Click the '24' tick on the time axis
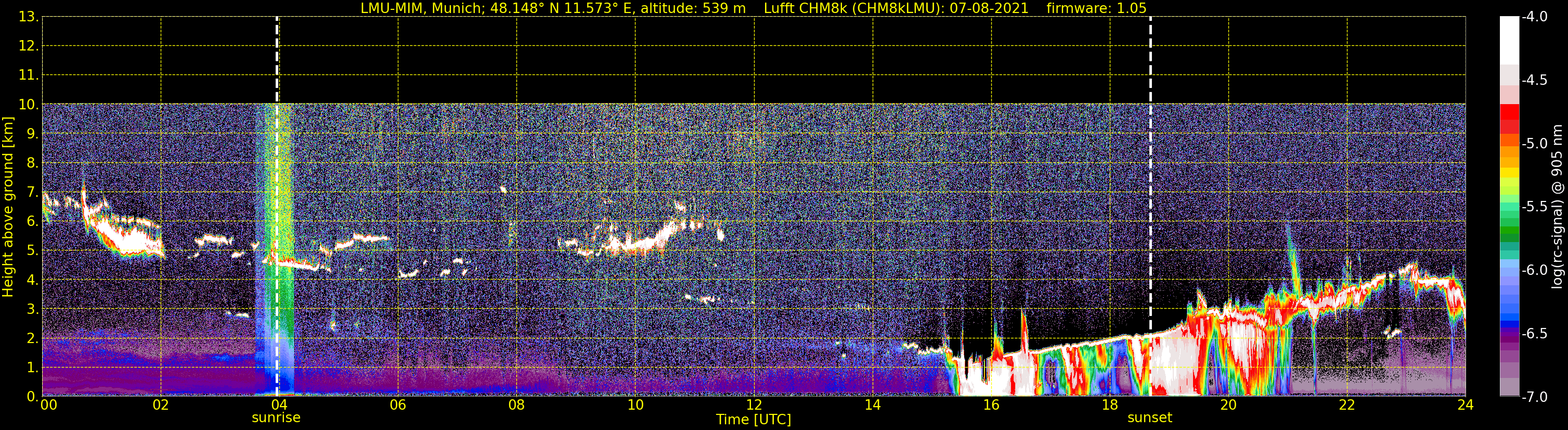 (1466, 405)
